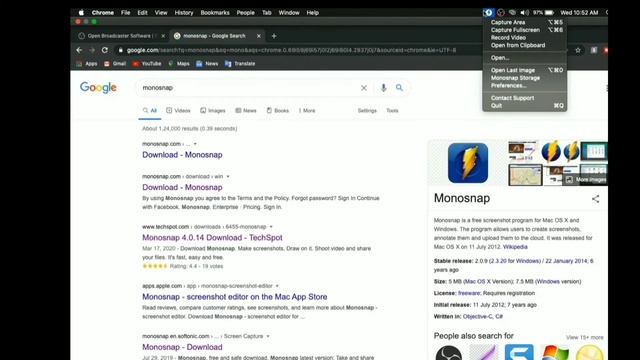Open Monosnap Preferences...
The width and height of the screenshot is (640, 360).
tap(524, 86)
